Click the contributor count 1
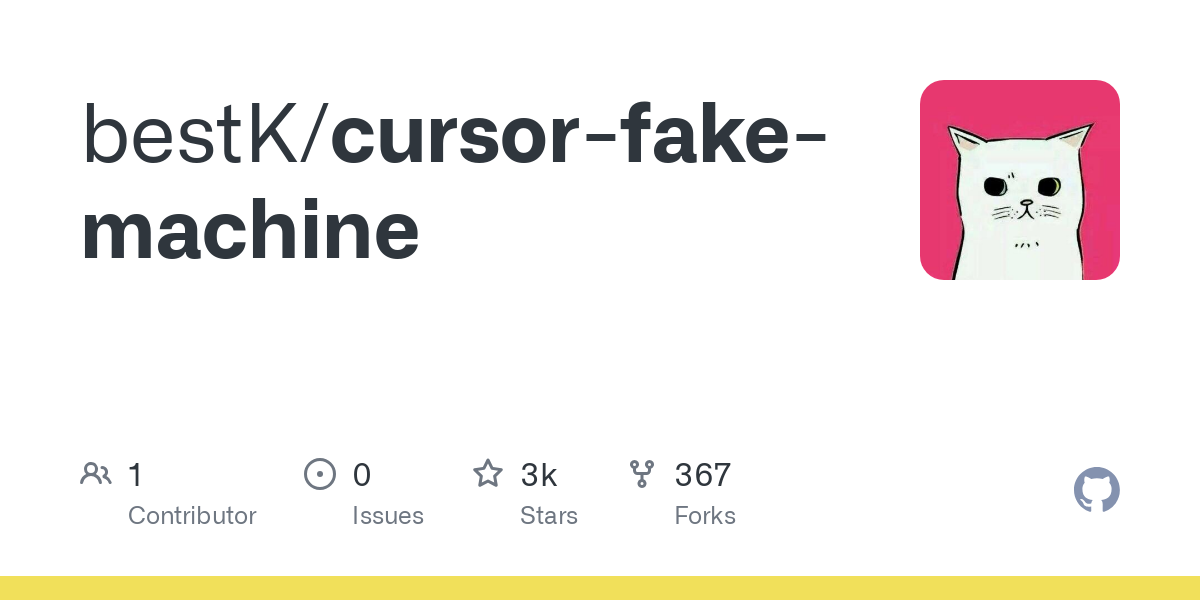The image size is (1200, 600). (135, 475)
